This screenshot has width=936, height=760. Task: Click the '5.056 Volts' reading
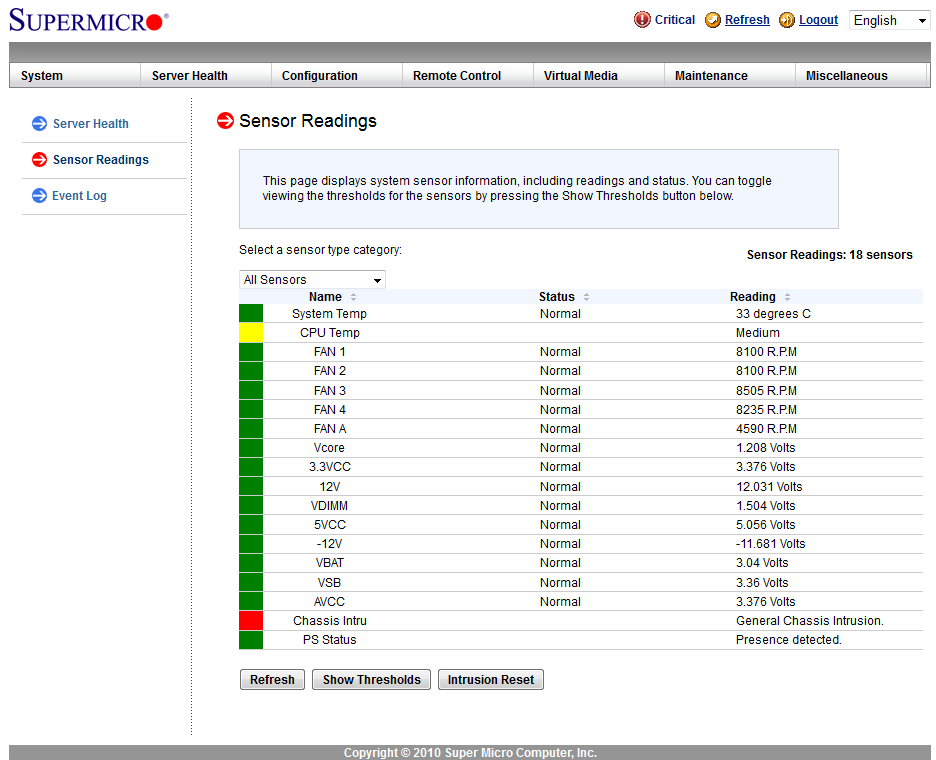765,525
